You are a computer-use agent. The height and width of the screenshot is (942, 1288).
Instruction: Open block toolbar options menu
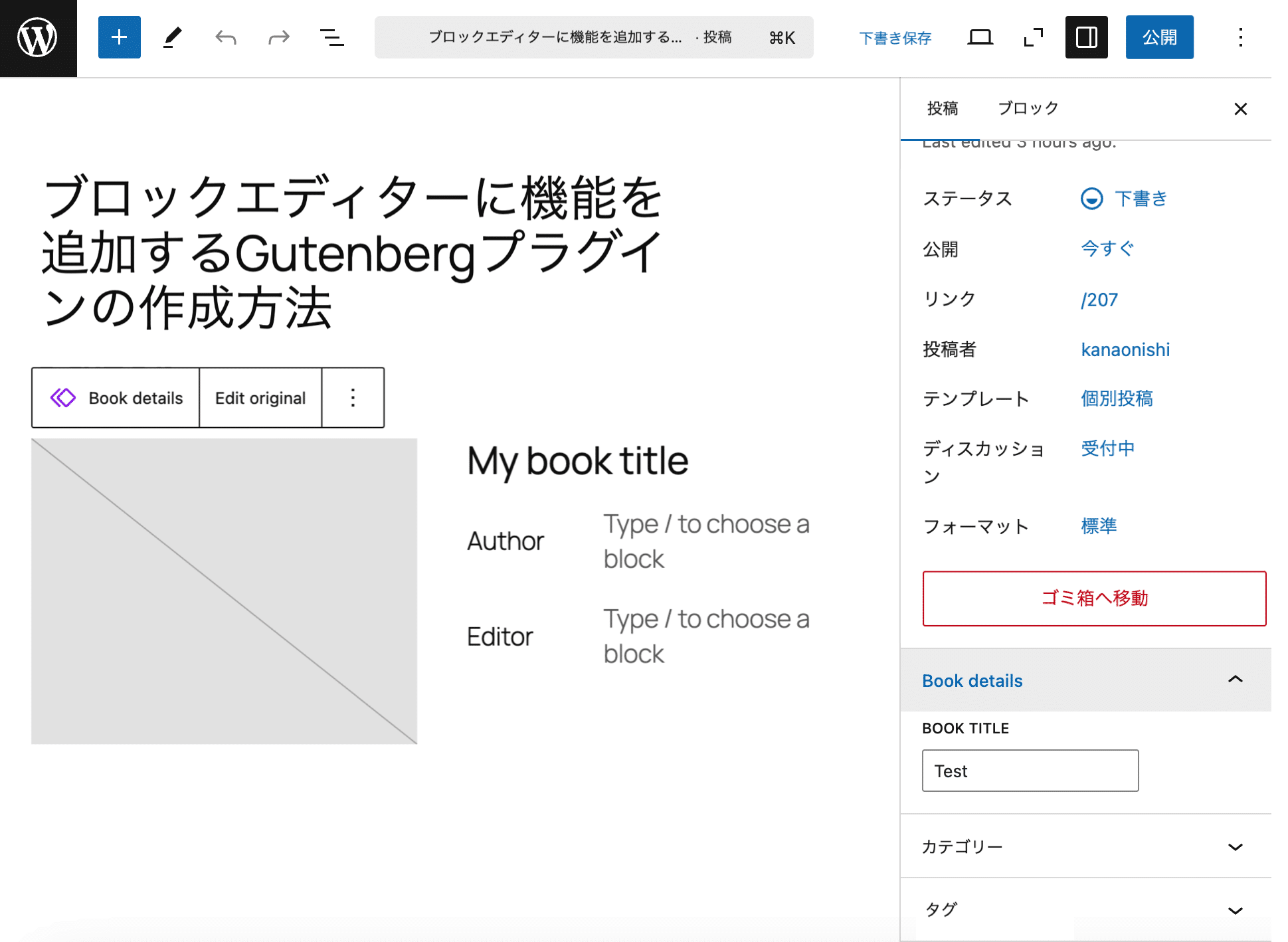(353, 397)
